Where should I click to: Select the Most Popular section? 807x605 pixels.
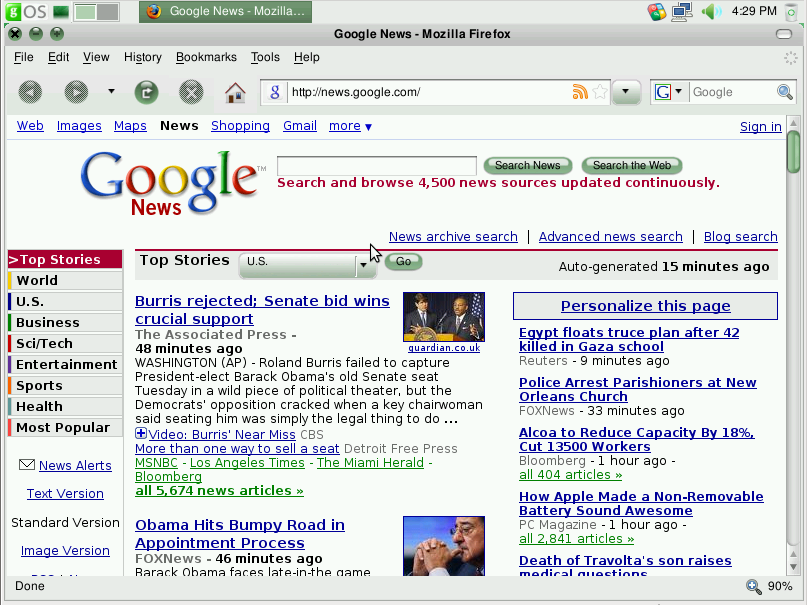click(65, 428)
